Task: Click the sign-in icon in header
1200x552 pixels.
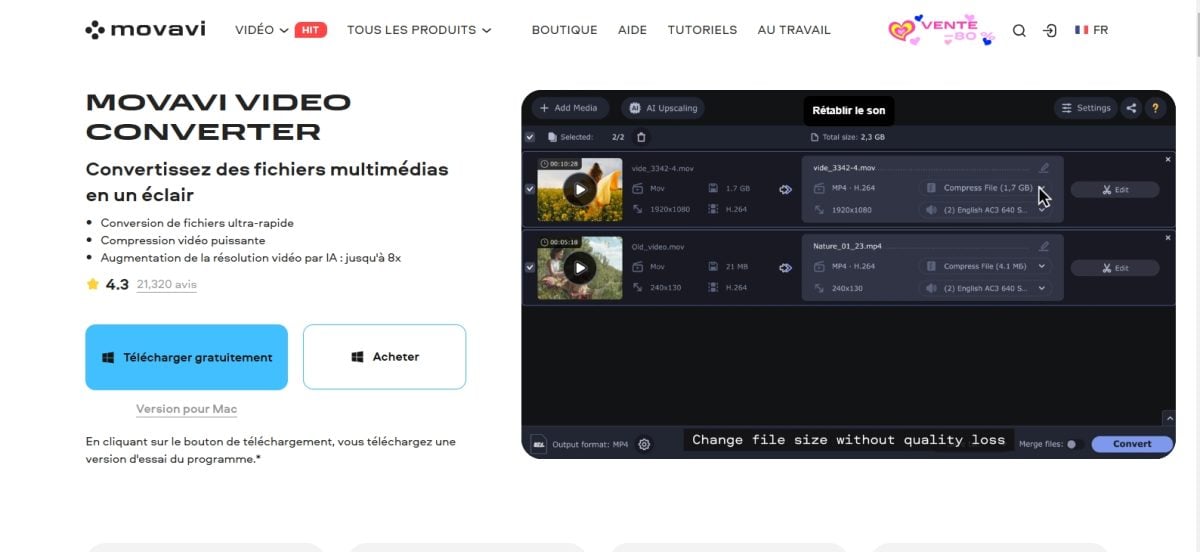Action: 1049,31
